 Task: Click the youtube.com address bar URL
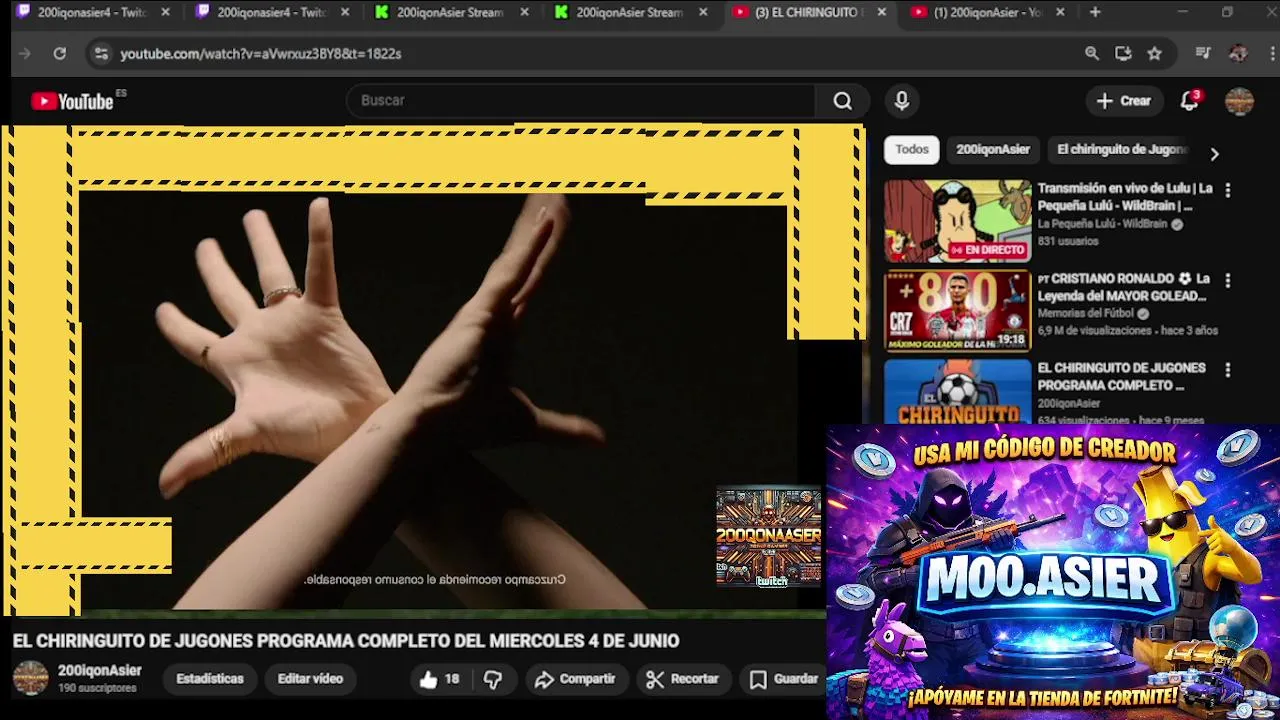click(261, 54)
